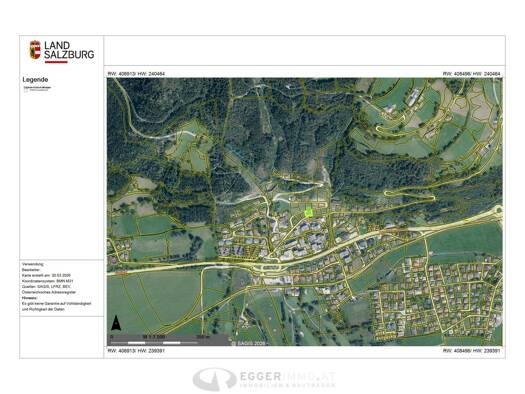Click the Land Salzburg coat of arms
Screen dimensions: 525x394
(35, 50)
